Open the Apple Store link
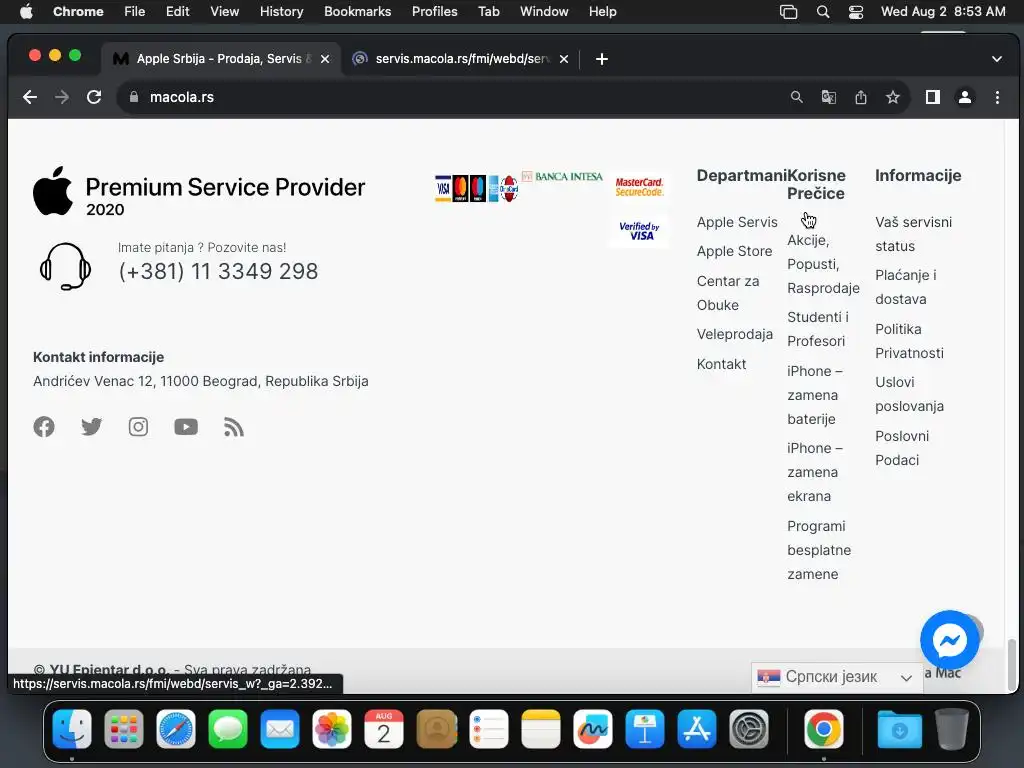The height and width of the screenshot is (768, 1024). click(734, 251)
